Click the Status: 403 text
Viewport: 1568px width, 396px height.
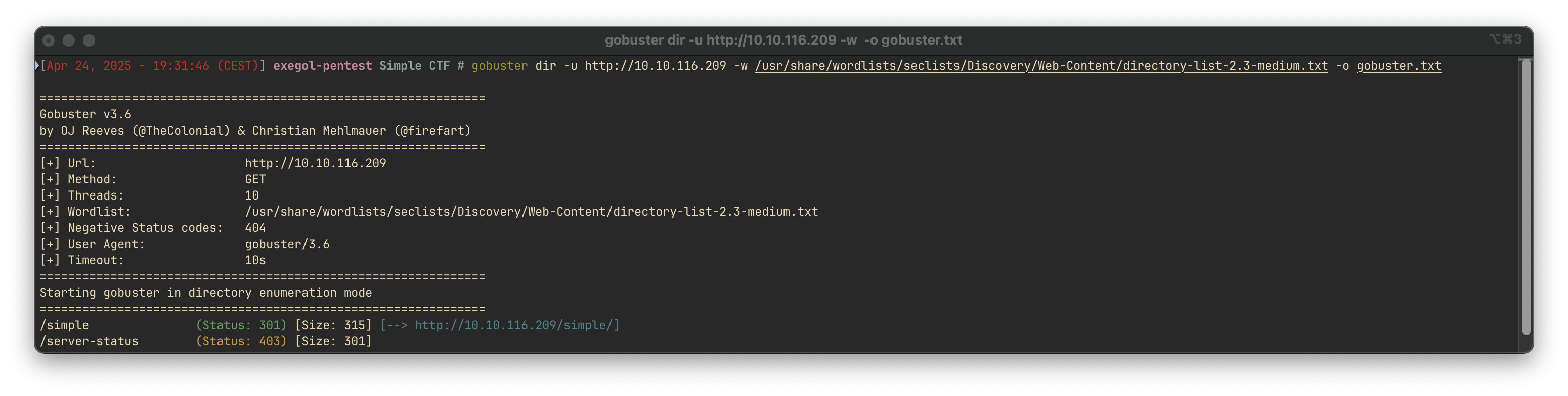[241, 341]
